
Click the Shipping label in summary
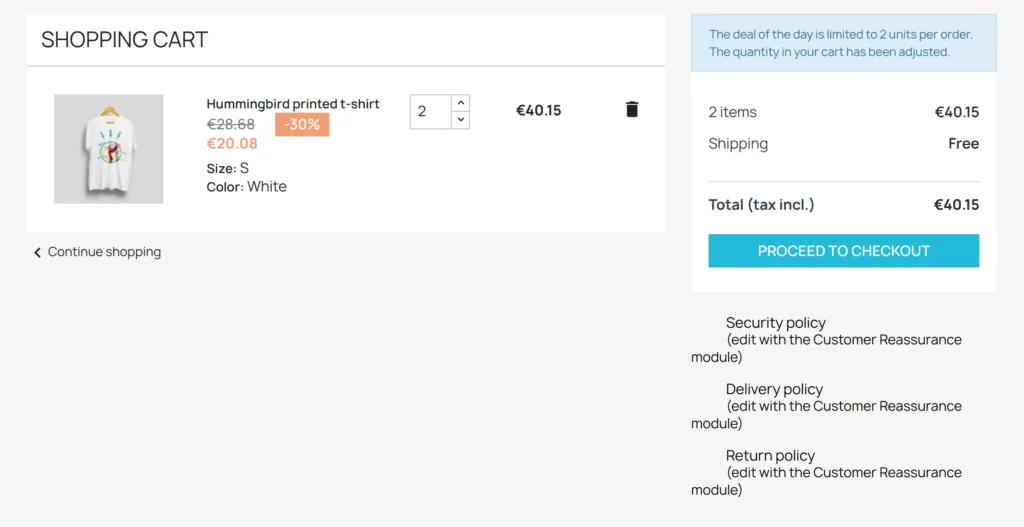[738, 144]
